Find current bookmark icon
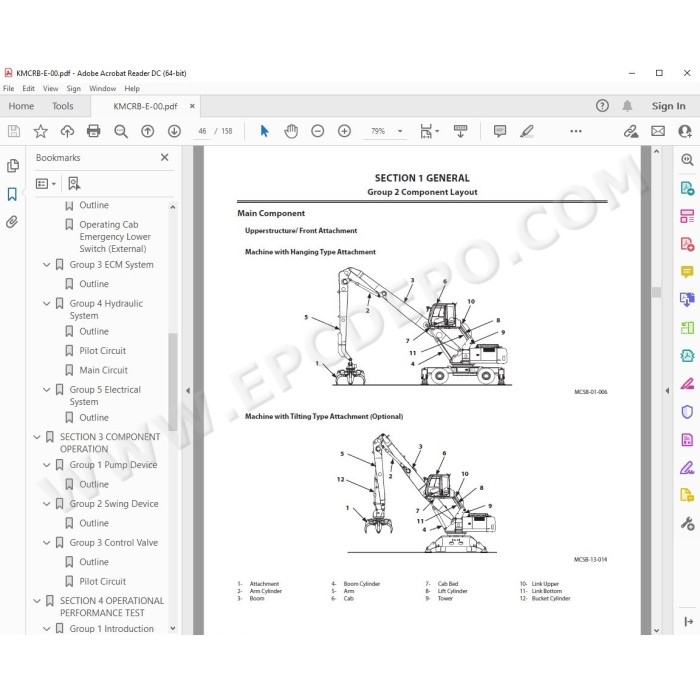The height and width of the screenshot is (700, 700). click(x=74, y=183)
